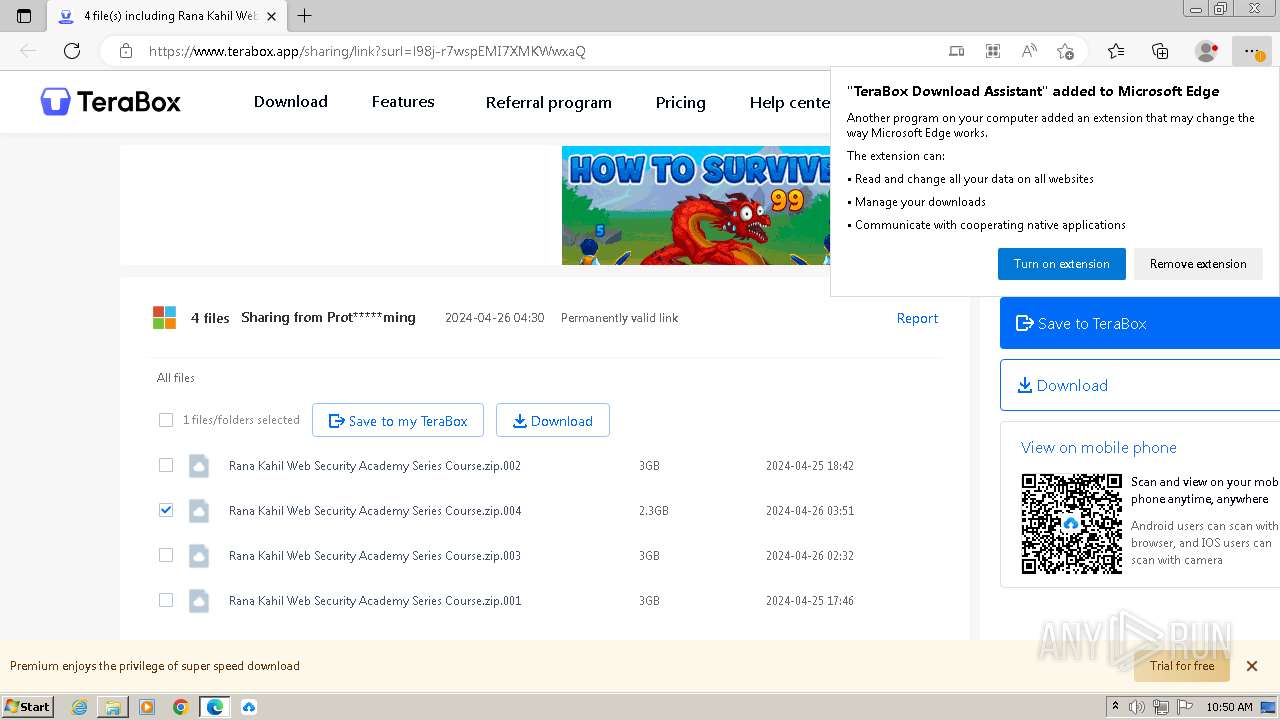The image size is (1280, 720).
Task: Select checkbox for Course.zip.001
Action: coord(166,600)
